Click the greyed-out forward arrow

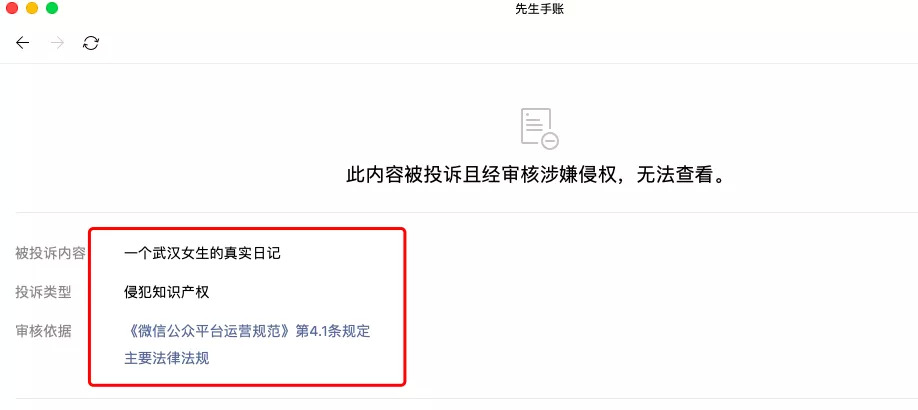57,43
